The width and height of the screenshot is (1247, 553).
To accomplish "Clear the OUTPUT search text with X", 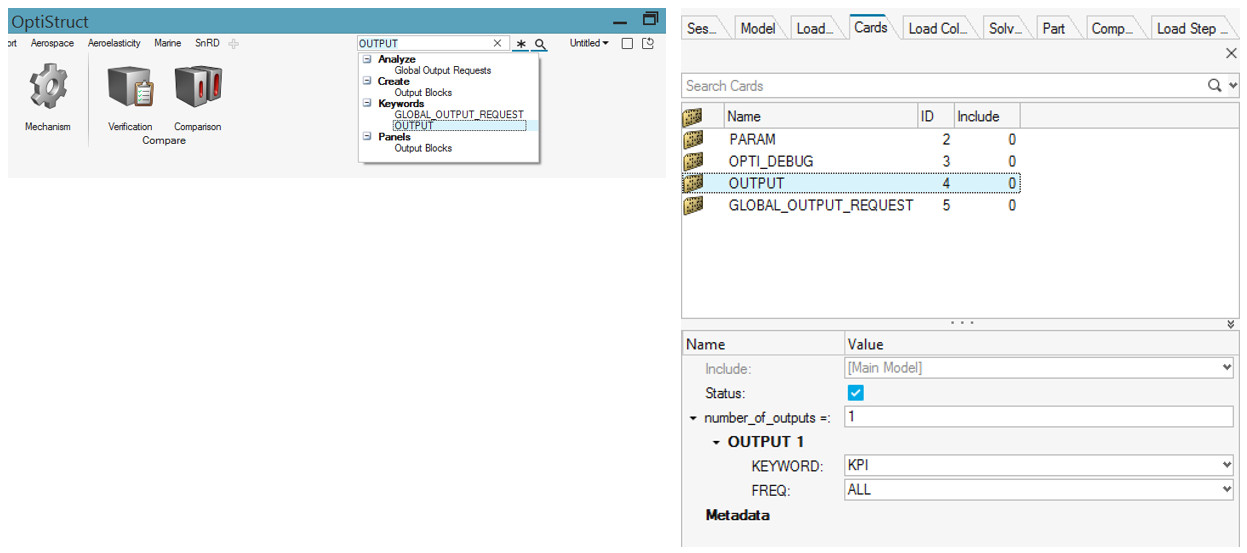I will click(x=498, y=43).
